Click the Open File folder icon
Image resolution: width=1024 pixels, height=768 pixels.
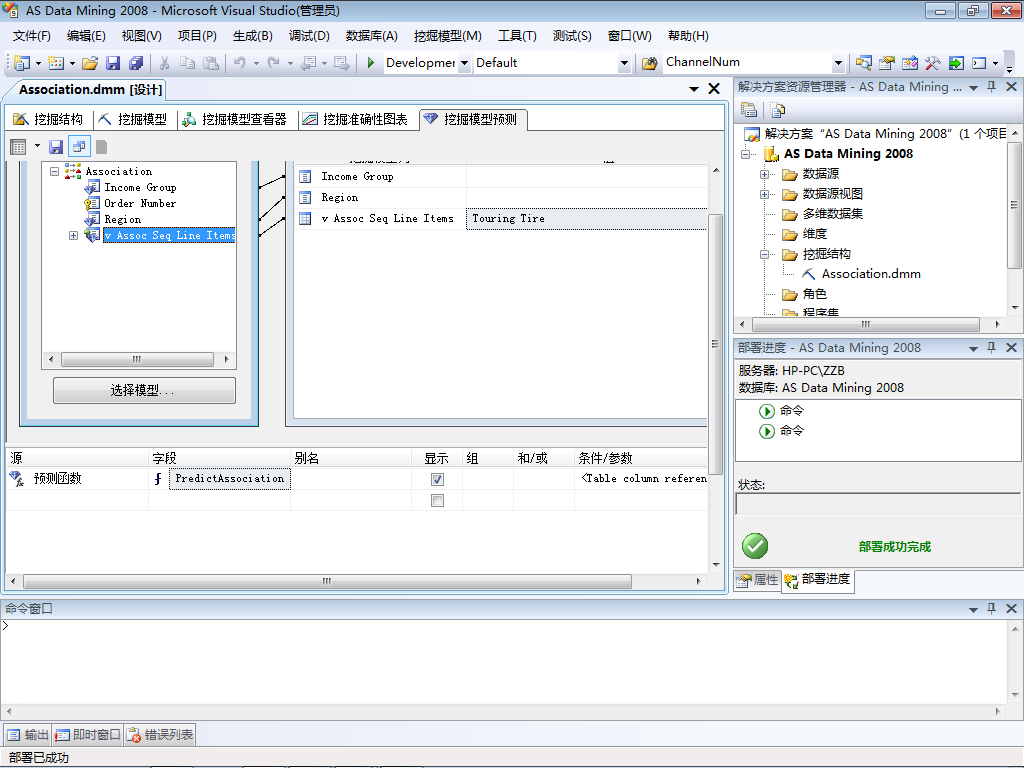pyautogui.click(x=90, y=63)
